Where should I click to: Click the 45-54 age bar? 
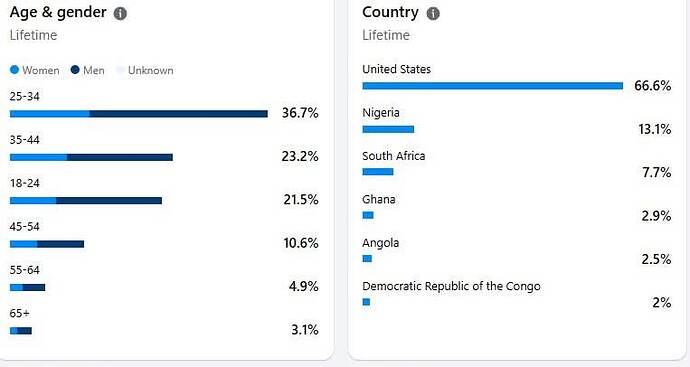(47, 244)
